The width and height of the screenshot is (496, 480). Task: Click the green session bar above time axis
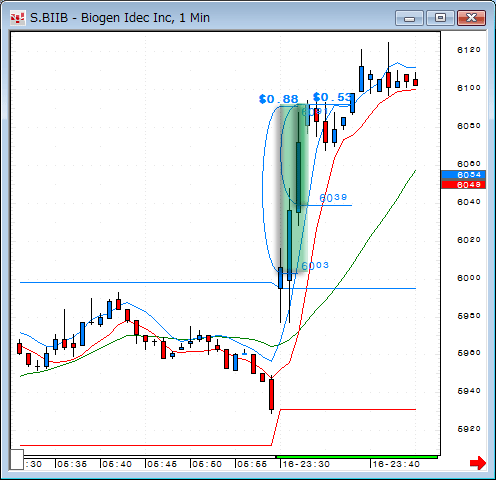coord(357,457)
